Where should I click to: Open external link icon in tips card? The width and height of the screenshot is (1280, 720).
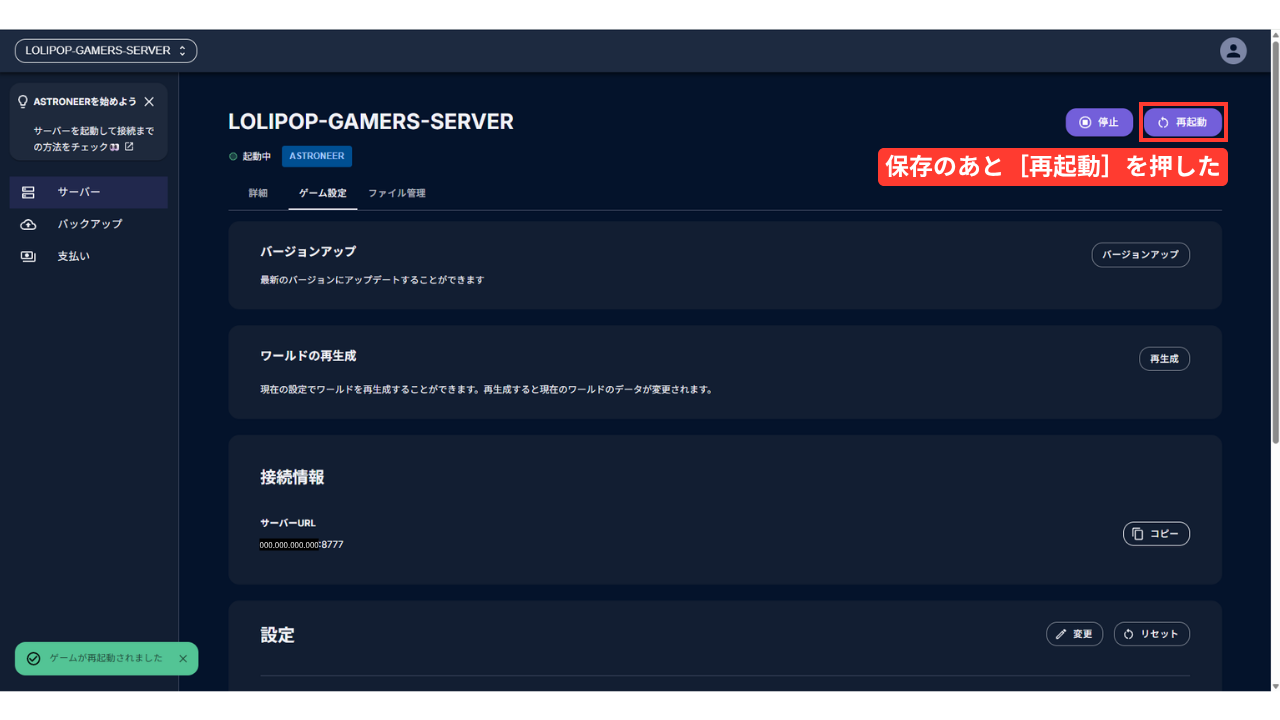[x=129, y=147]
